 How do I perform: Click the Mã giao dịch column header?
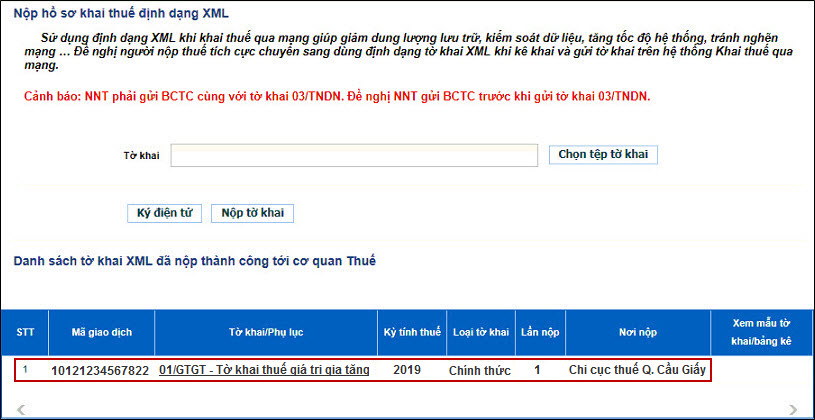coord(100,332)
